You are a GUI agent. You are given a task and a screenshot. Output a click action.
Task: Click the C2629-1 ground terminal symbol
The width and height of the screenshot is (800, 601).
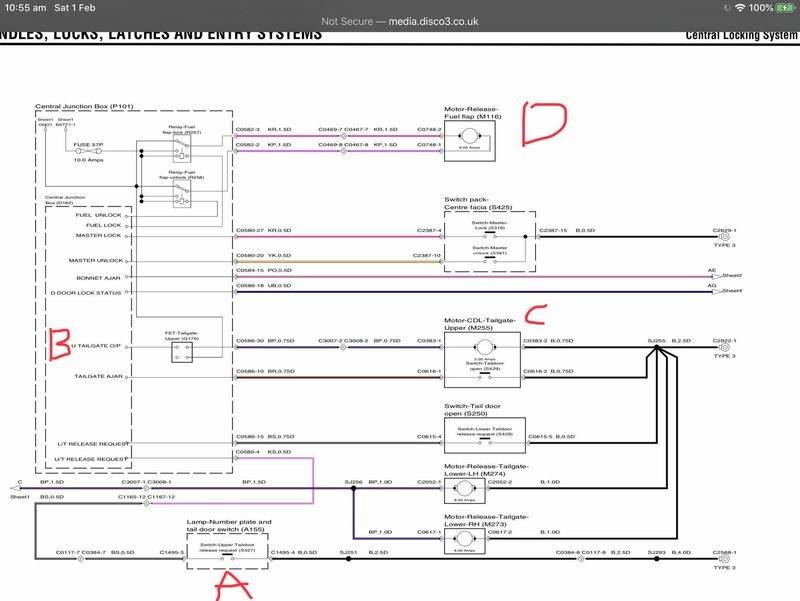(724, 237)
